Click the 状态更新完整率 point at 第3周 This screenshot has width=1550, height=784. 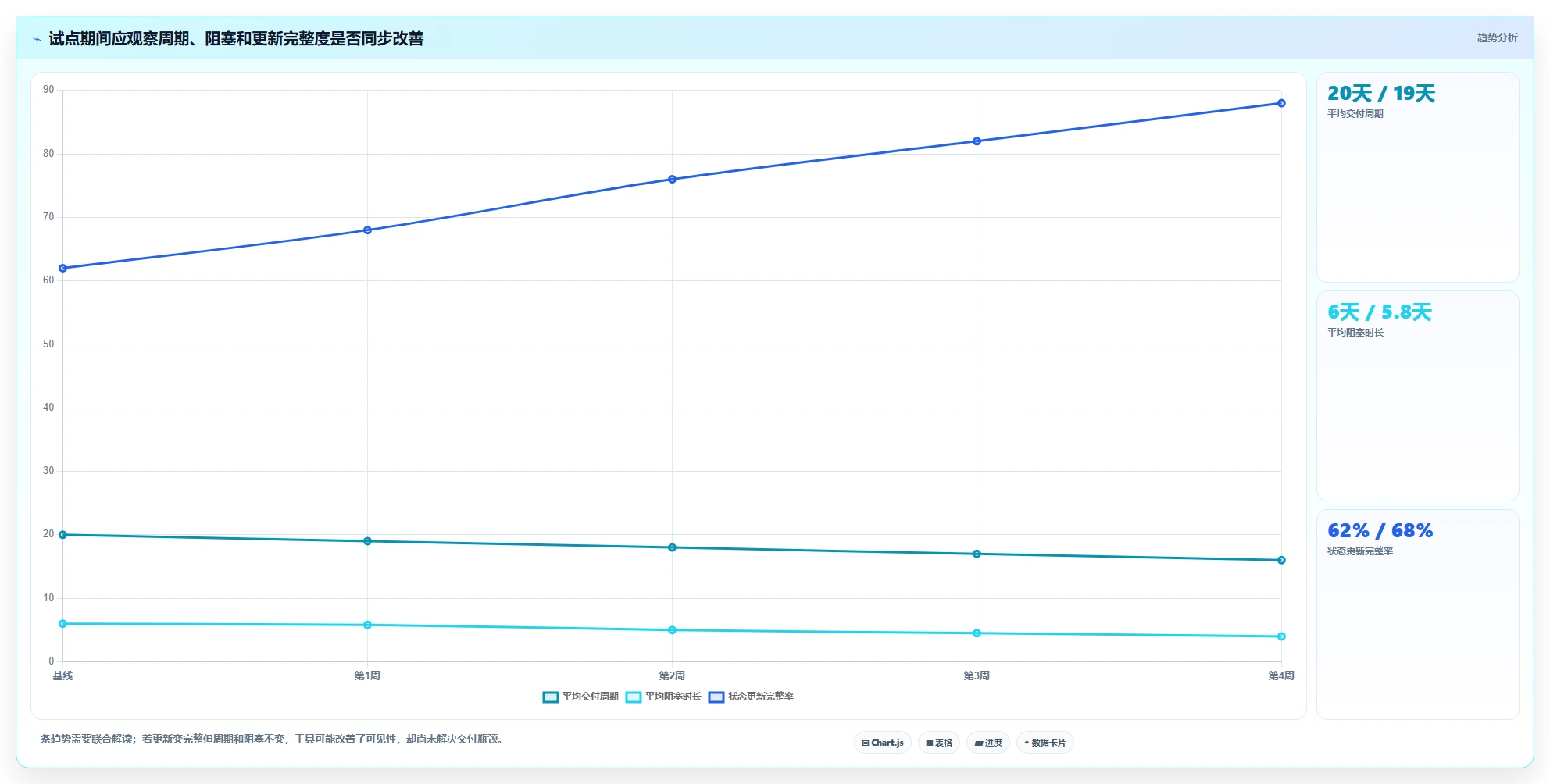(x=977, y=141)
